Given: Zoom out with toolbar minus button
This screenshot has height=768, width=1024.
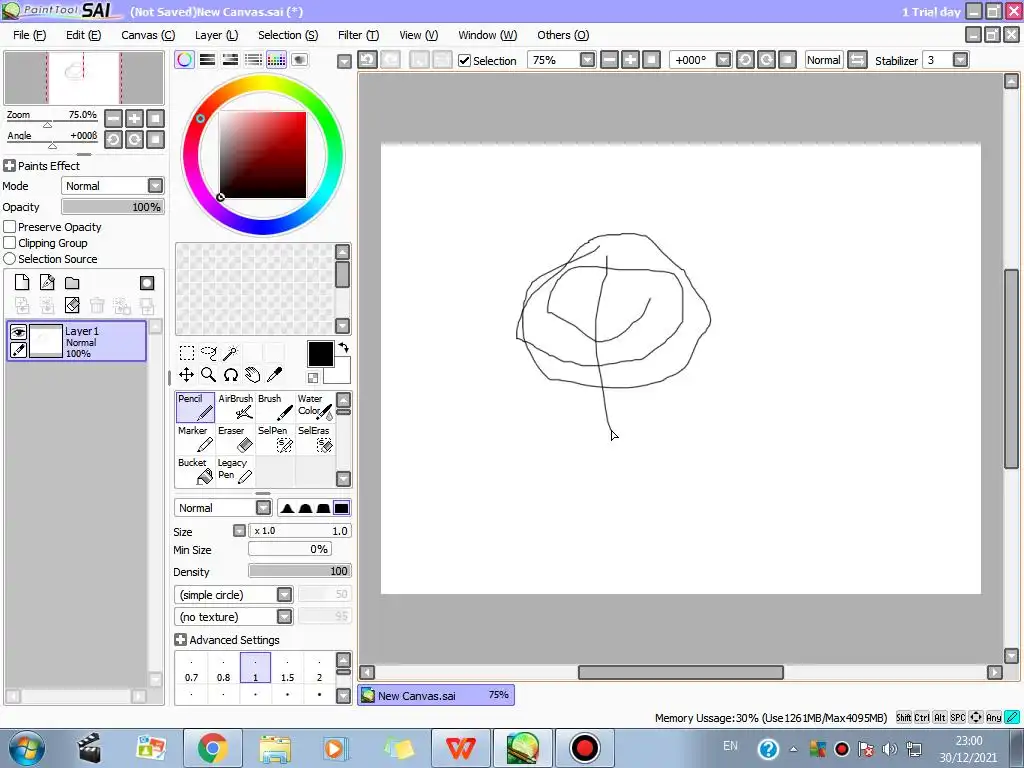Looking at the screenshot, I should coord(609,60).
